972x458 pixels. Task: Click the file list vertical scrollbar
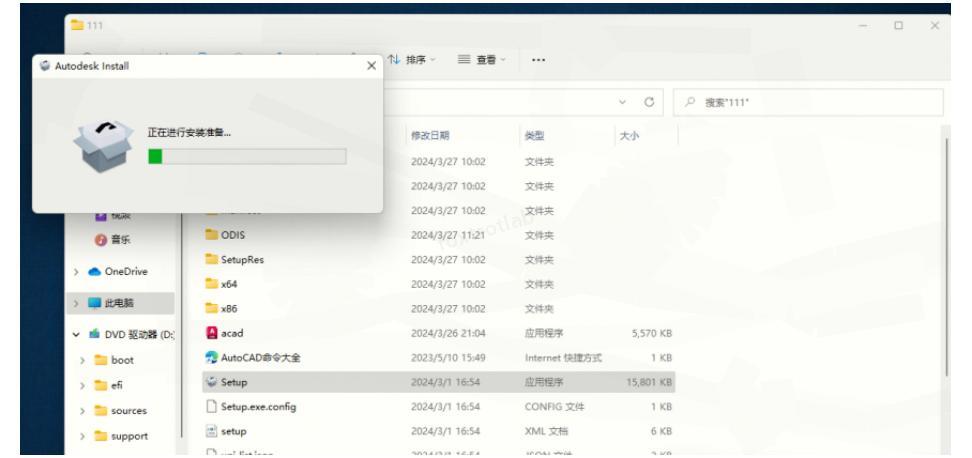(946, 257)
